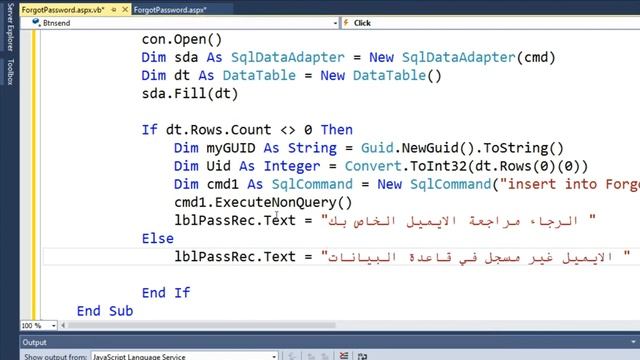640x360 pixels.
Task: Click the cmd1 variable in the Dim statement
Action: pyautogui.click(x=222, y=184)
